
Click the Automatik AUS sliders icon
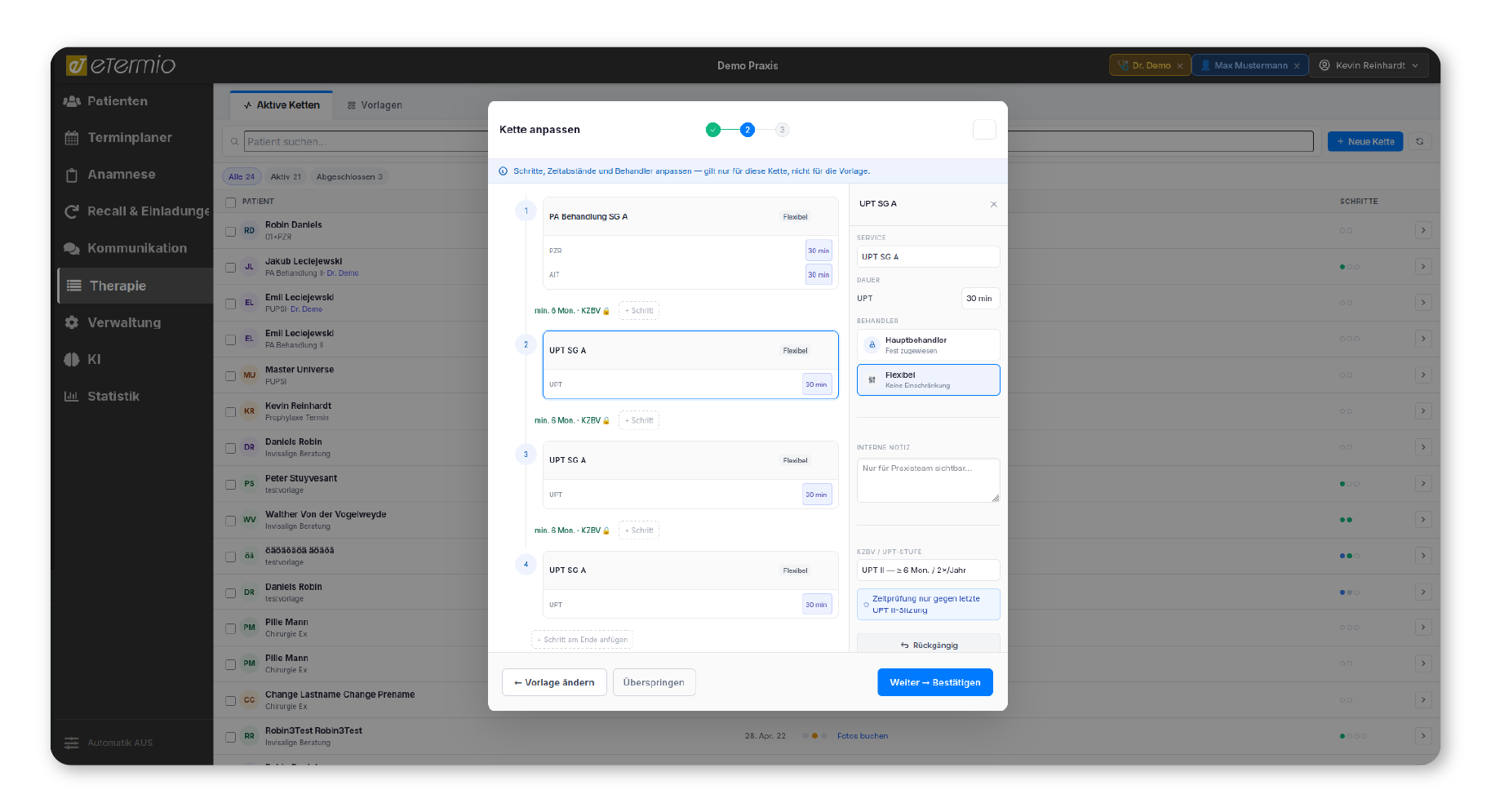click(x=72, y=743)
